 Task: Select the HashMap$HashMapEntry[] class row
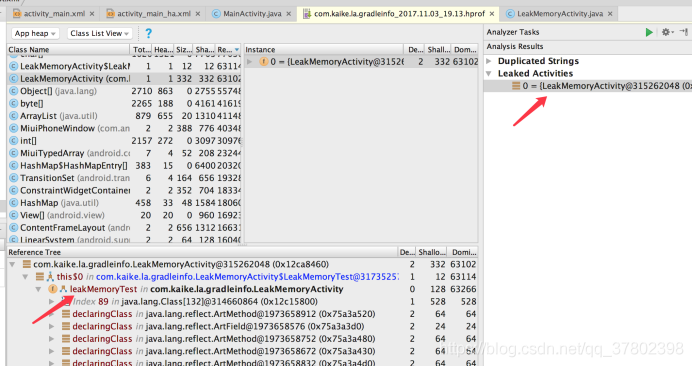tap(125, 165)
